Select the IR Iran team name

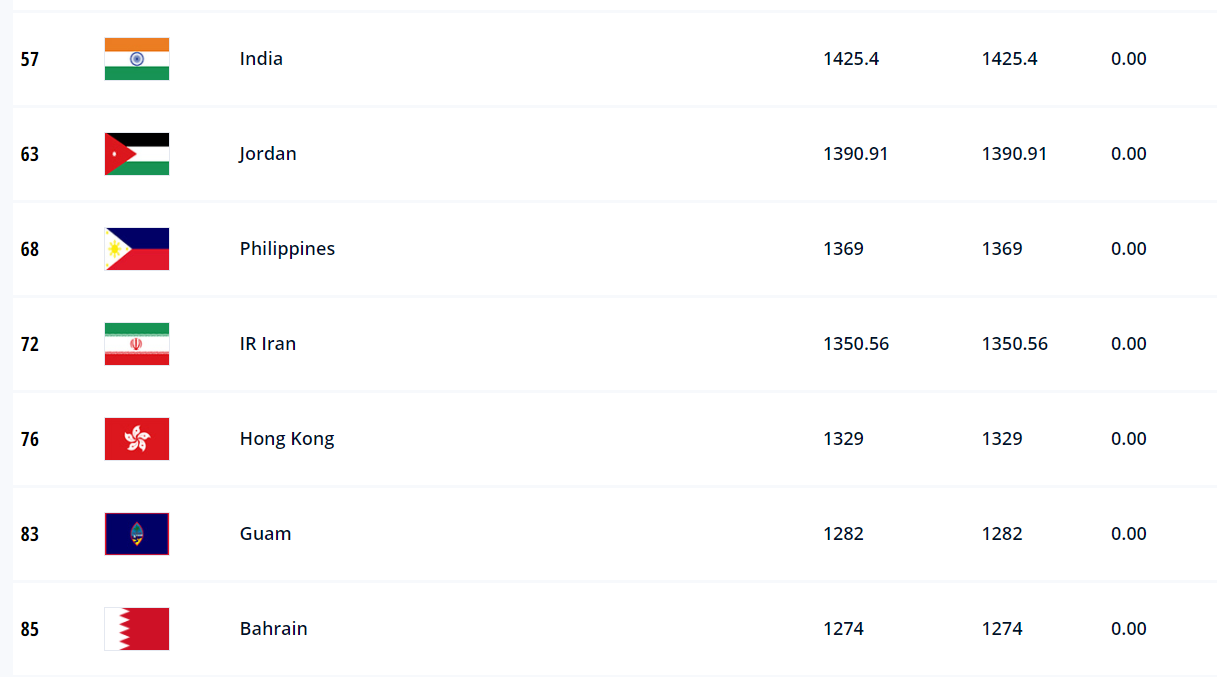(268, 344)
